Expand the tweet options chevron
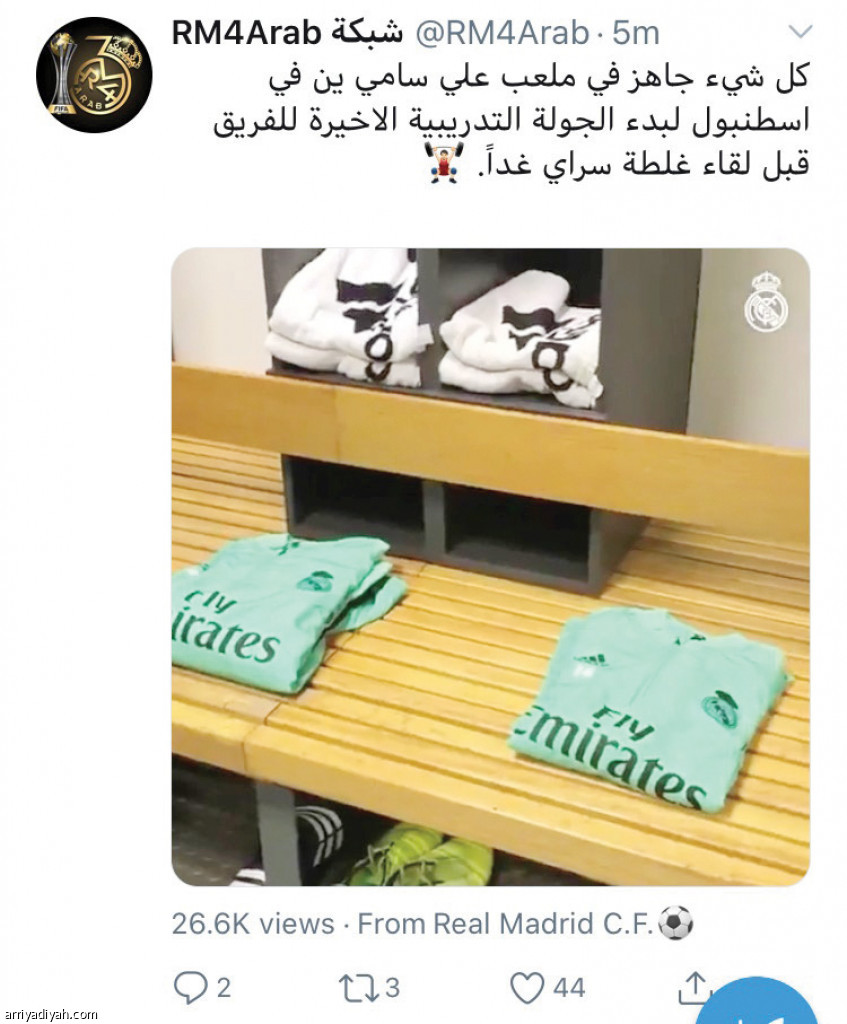 (x=801, y=31)
